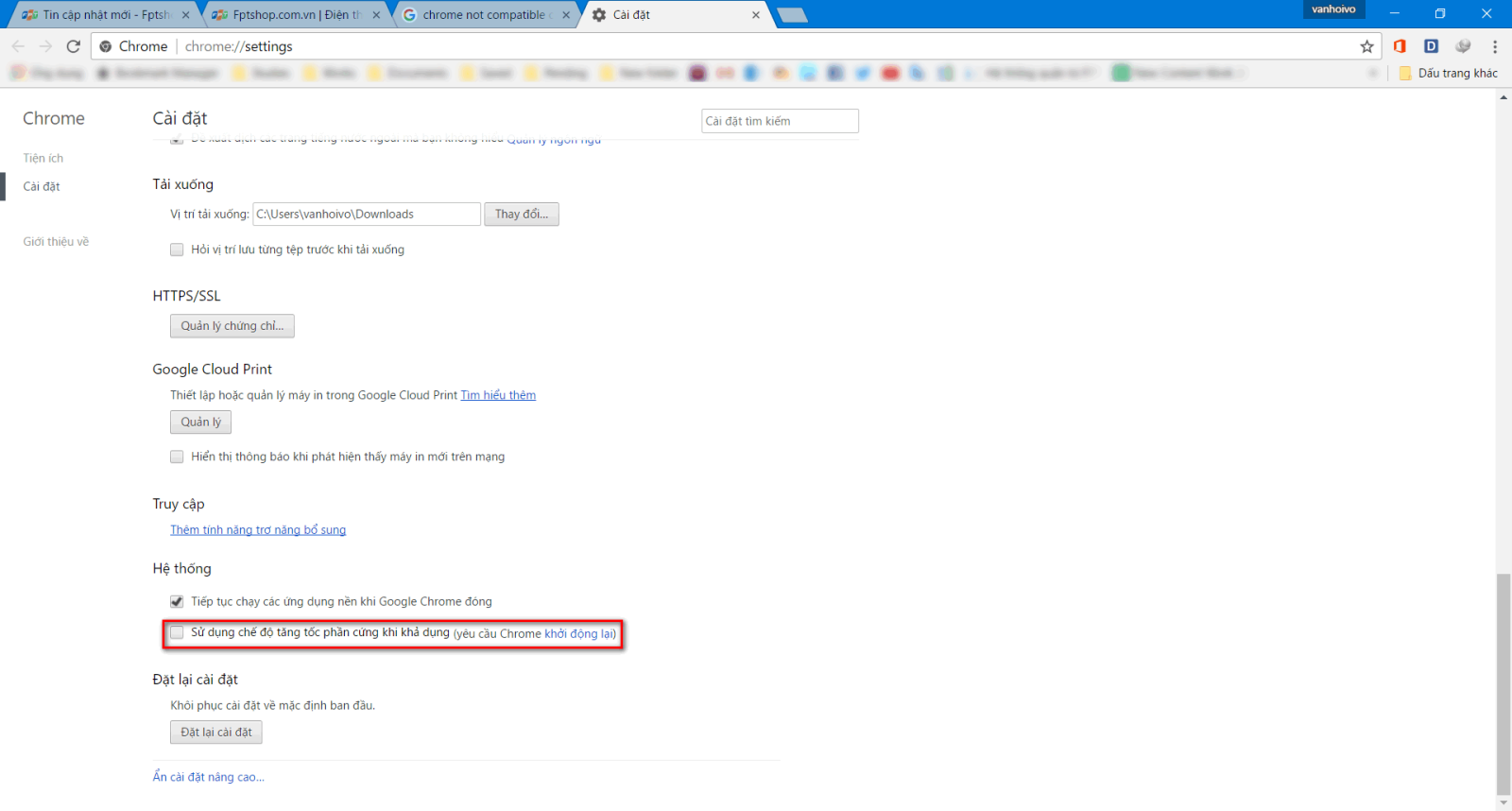Click the 'Chrome' title in the sidebar
Viewport: 1512px width, 811px height.
click(54, 118)
